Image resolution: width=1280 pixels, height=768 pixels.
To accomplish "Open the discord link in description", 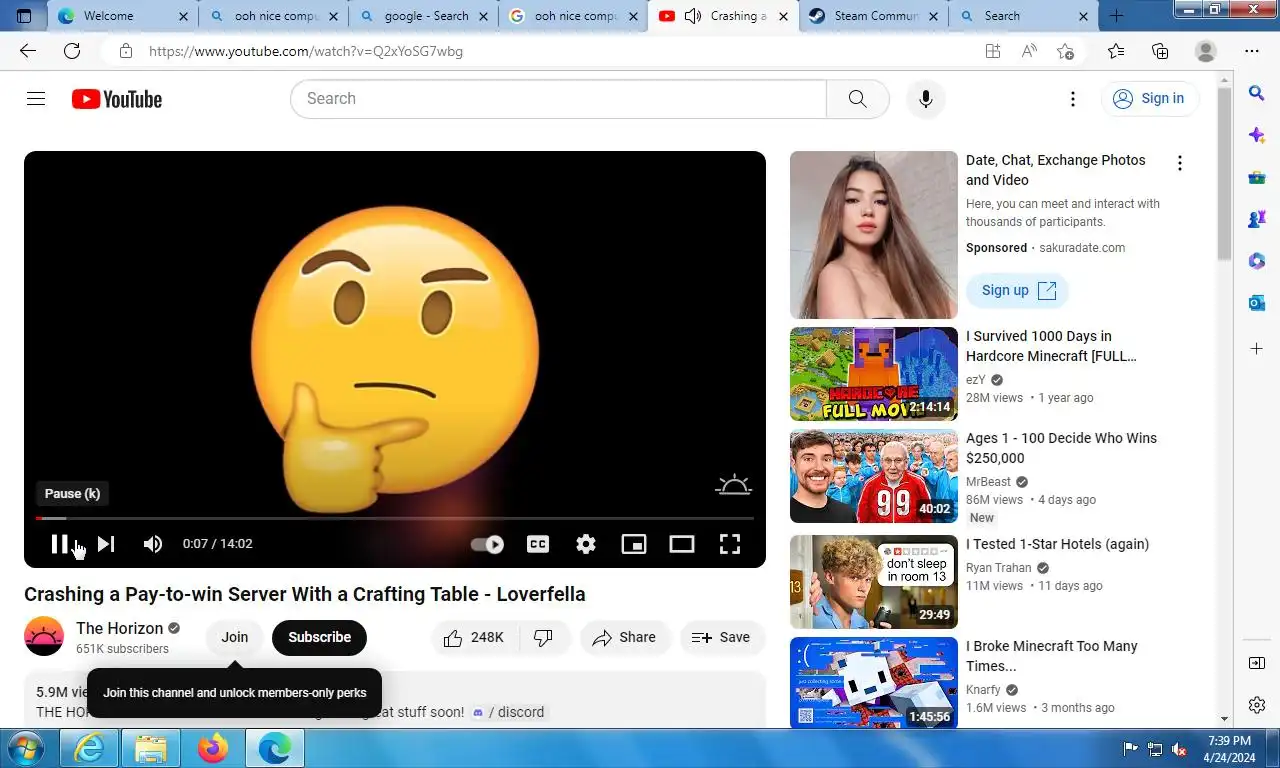I will (508, 712).
